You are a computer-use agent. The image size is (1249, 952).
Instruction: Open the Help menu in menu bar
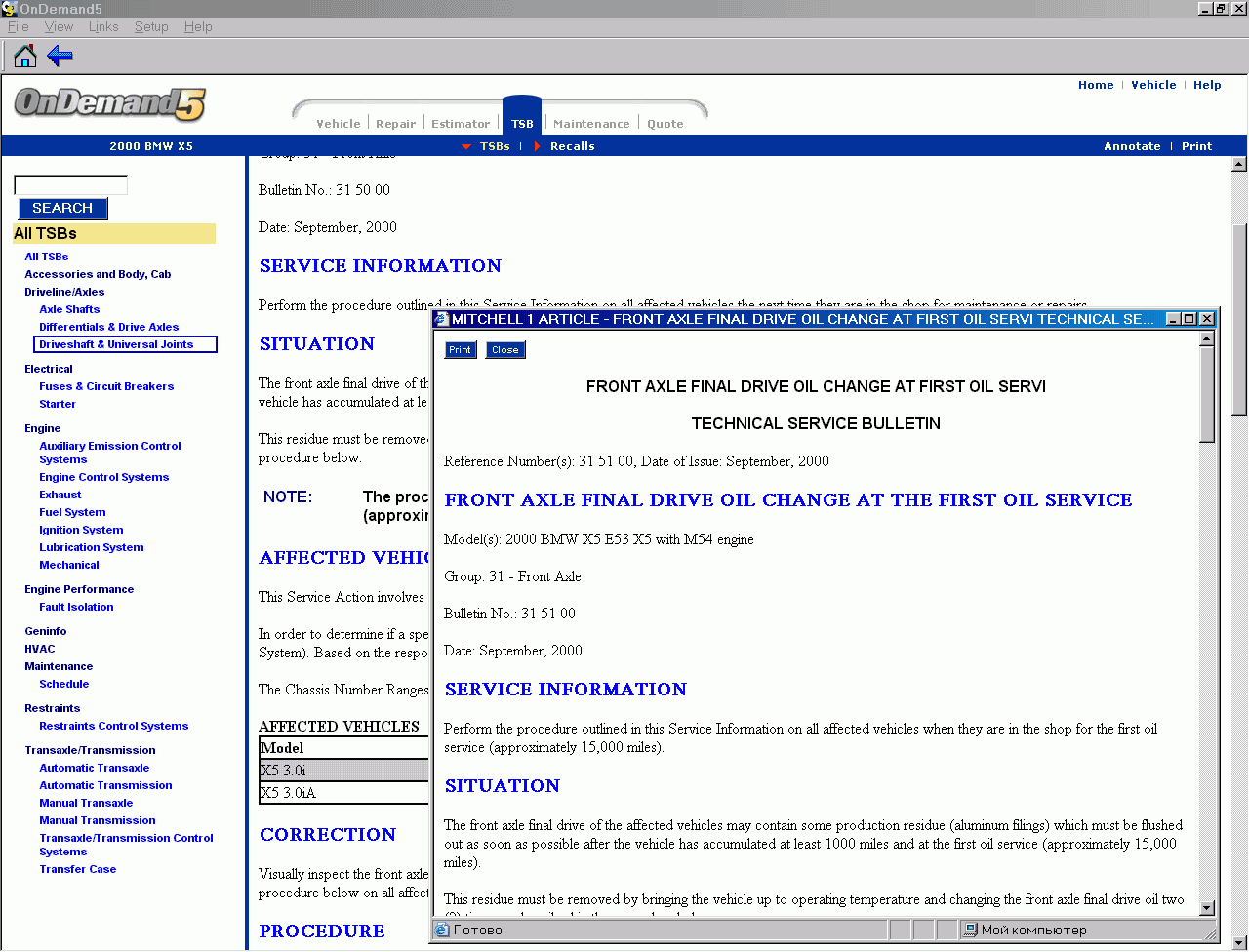pos(198,27)
